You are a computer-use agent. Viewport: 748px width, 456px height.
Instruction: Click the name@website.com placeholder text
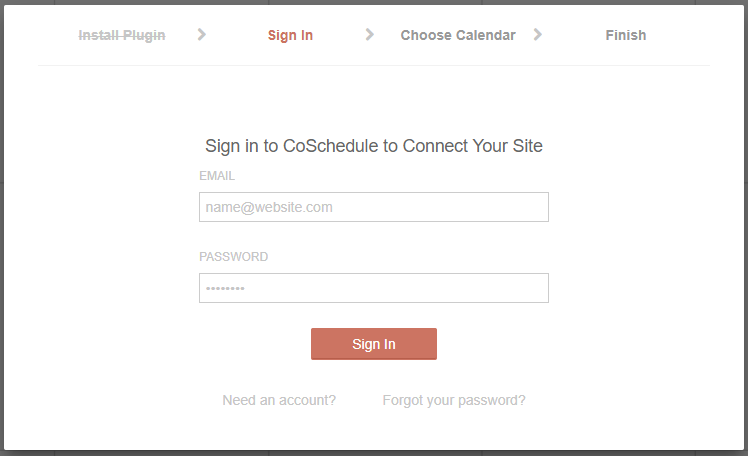click(269, 207)
